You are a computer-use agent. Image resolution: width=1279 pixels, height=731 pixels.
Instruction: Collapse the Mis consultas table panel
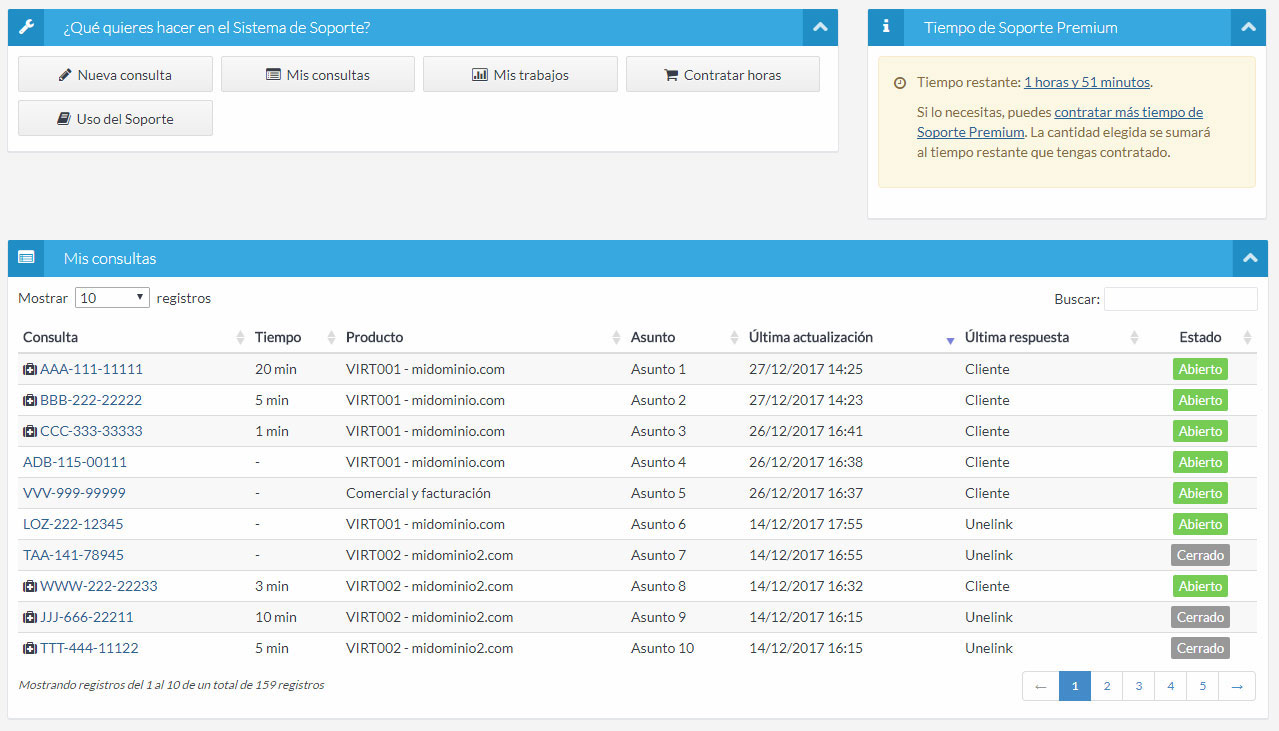(1249, 258)
